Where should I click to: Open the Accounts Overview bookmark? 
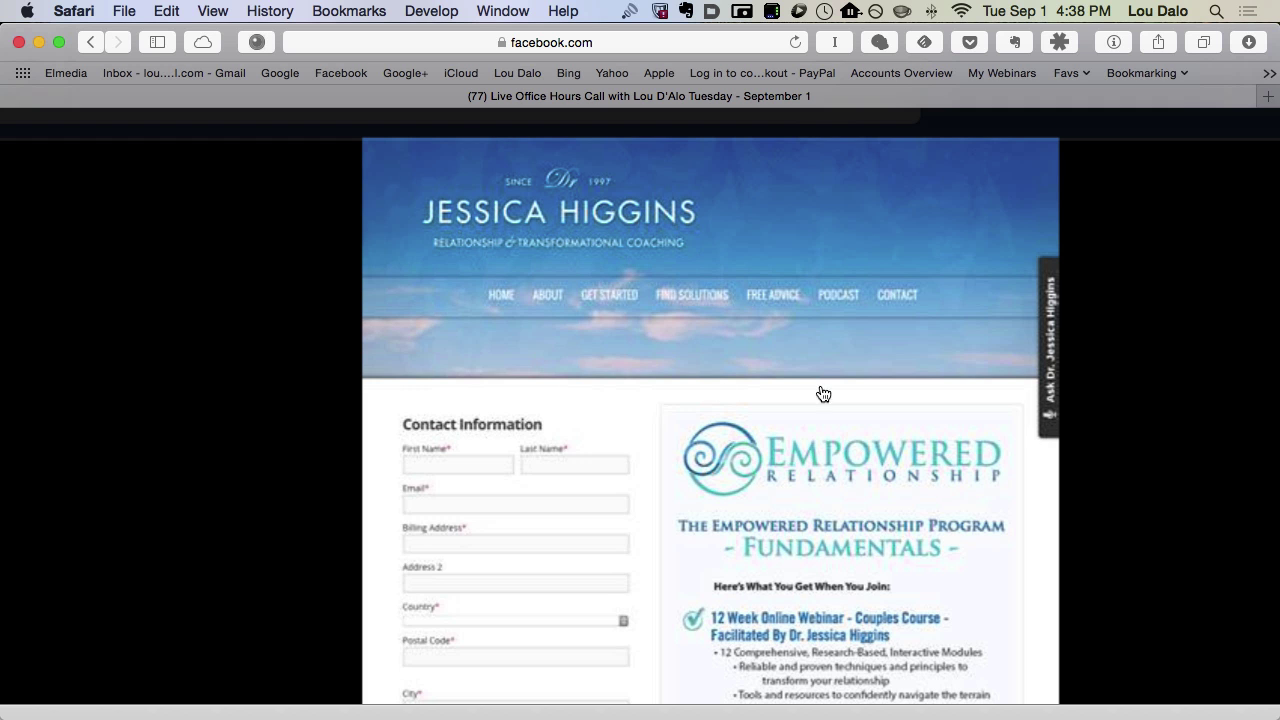(x=901, y=73)
